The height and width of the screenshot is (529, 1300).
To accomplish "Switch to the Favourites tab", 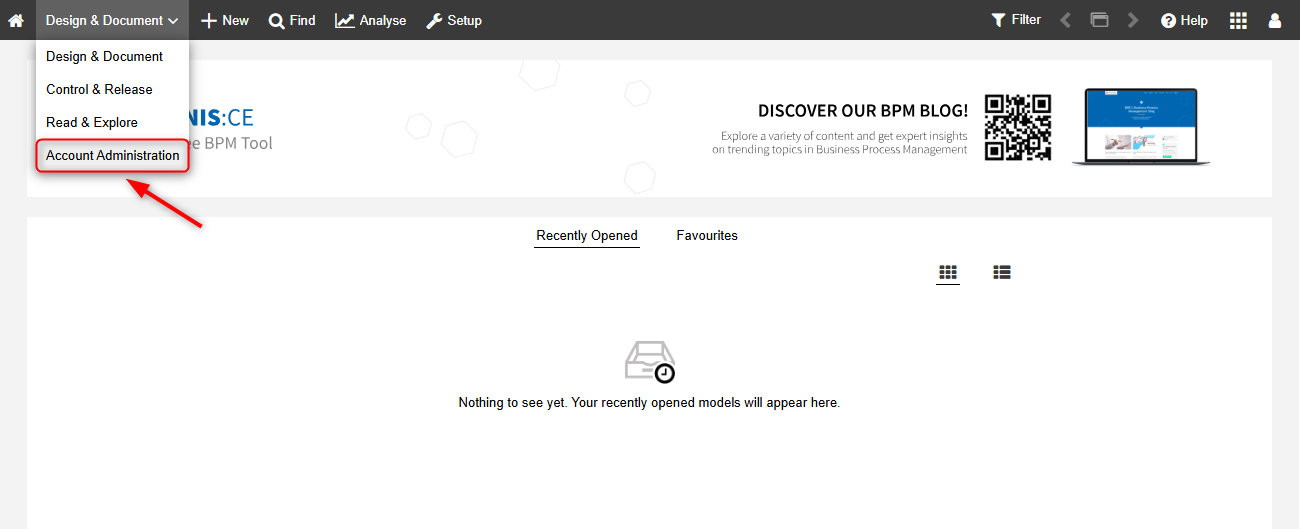I will click(707, 236).
